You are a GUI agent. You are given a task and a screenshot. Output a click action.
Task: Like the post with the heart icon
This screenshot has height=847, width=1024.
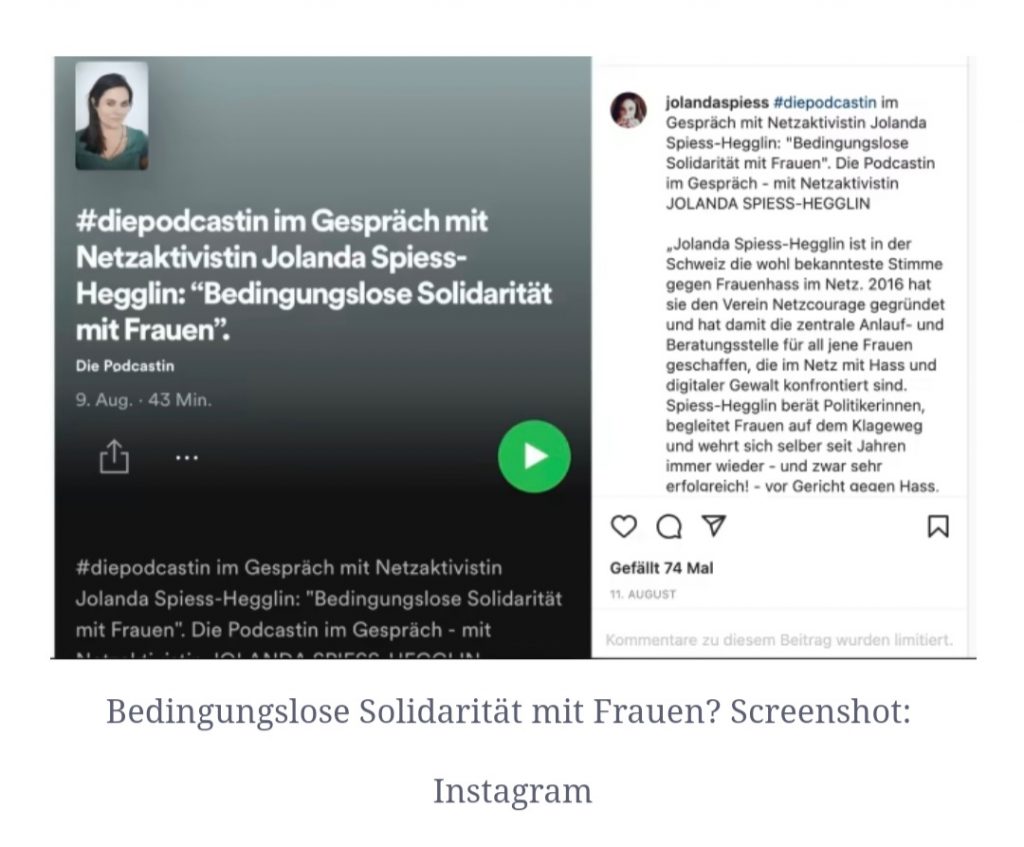pos(624,526)
